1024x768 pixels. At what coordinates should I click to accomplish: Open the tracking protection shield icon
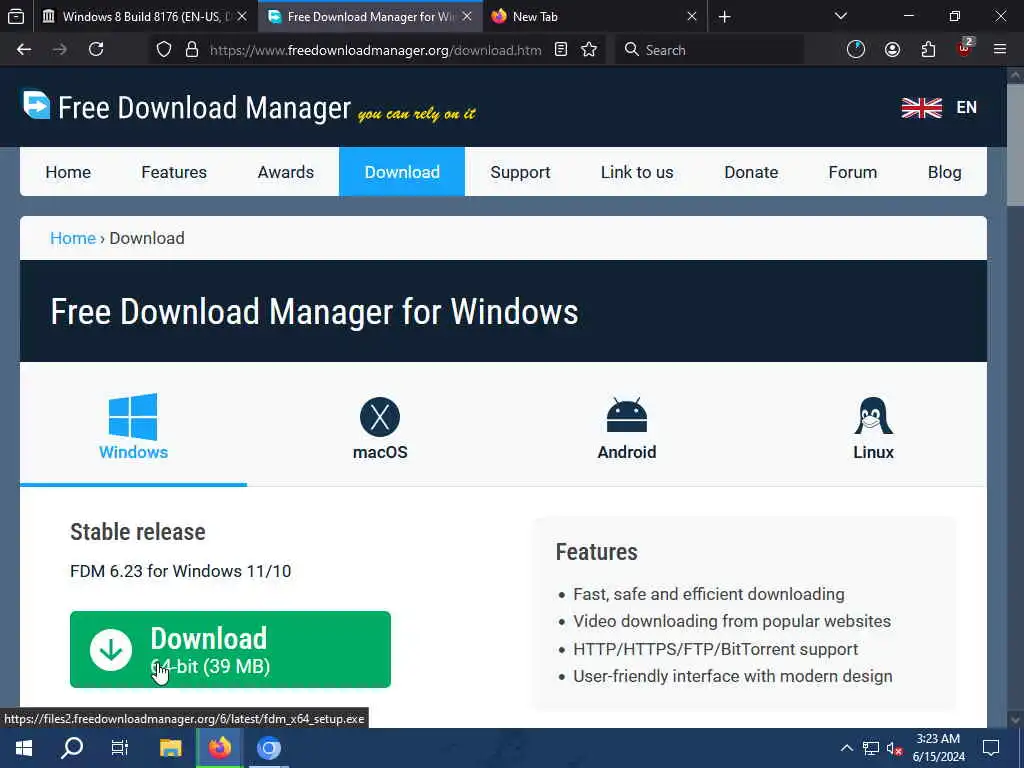coord(164,50)
